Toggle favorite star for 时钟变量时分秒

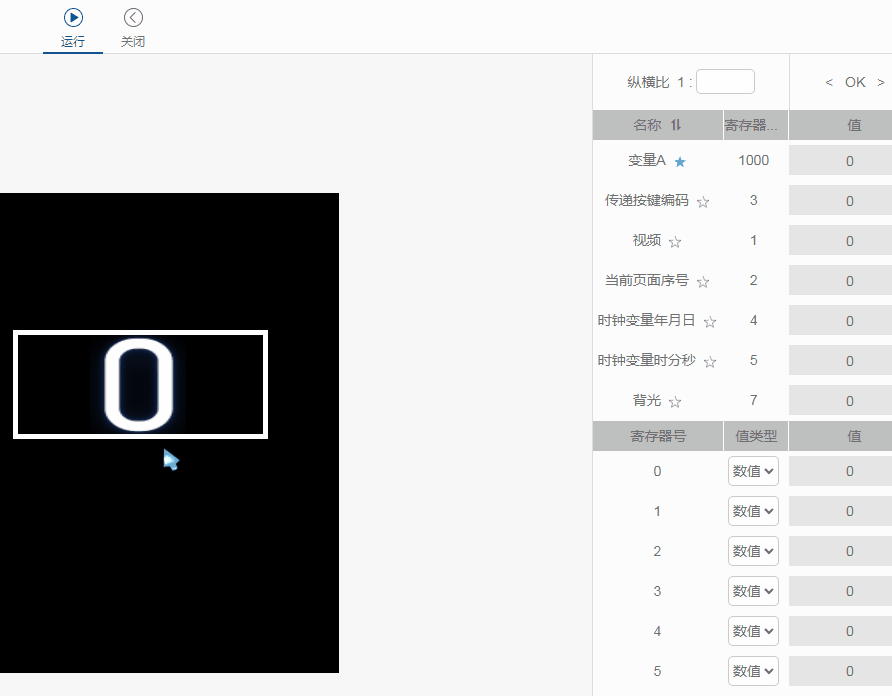coord(710,360)
